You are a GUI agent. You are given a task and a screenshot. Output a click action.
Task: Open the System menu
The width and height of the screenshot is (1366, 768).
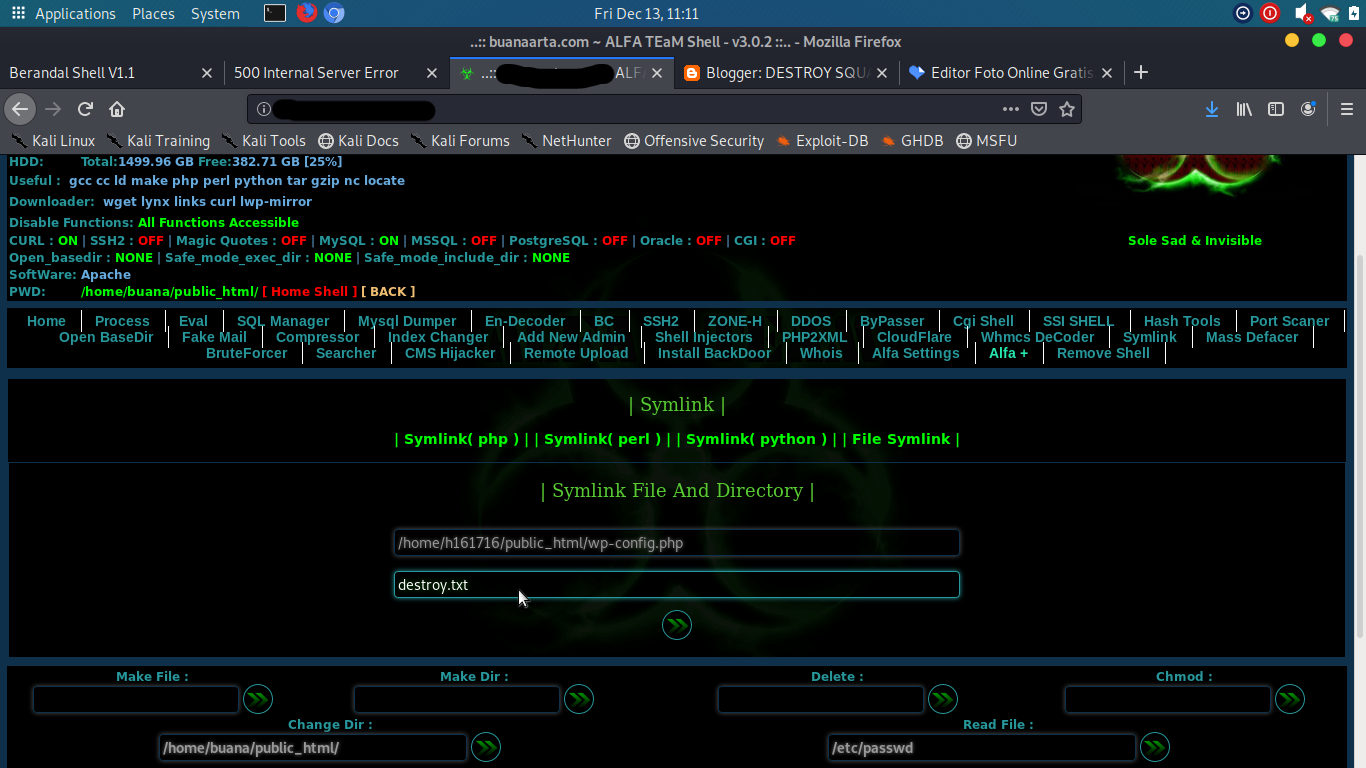pos(215,13)
